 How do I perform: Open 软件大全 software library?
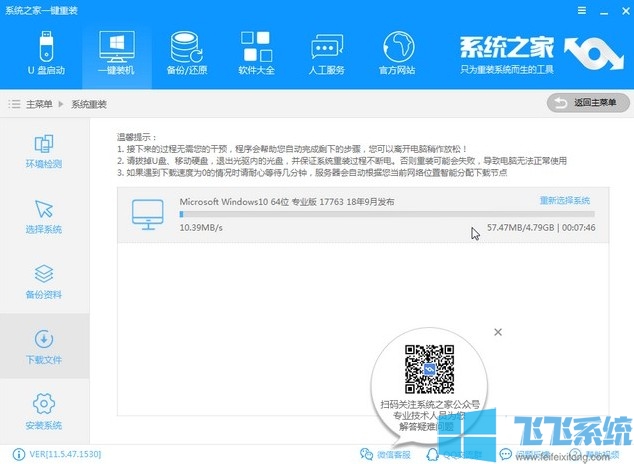[256, 53]
